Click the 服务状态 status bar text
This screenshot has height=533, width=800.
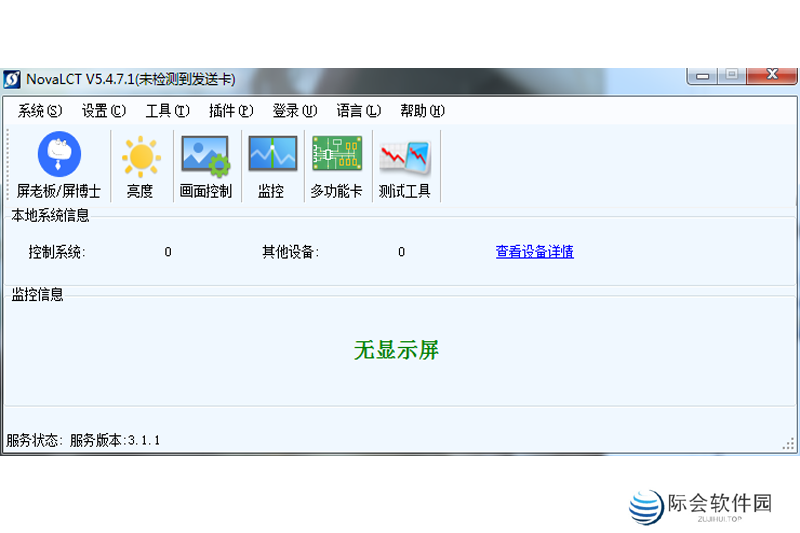[x=34, y=440]
